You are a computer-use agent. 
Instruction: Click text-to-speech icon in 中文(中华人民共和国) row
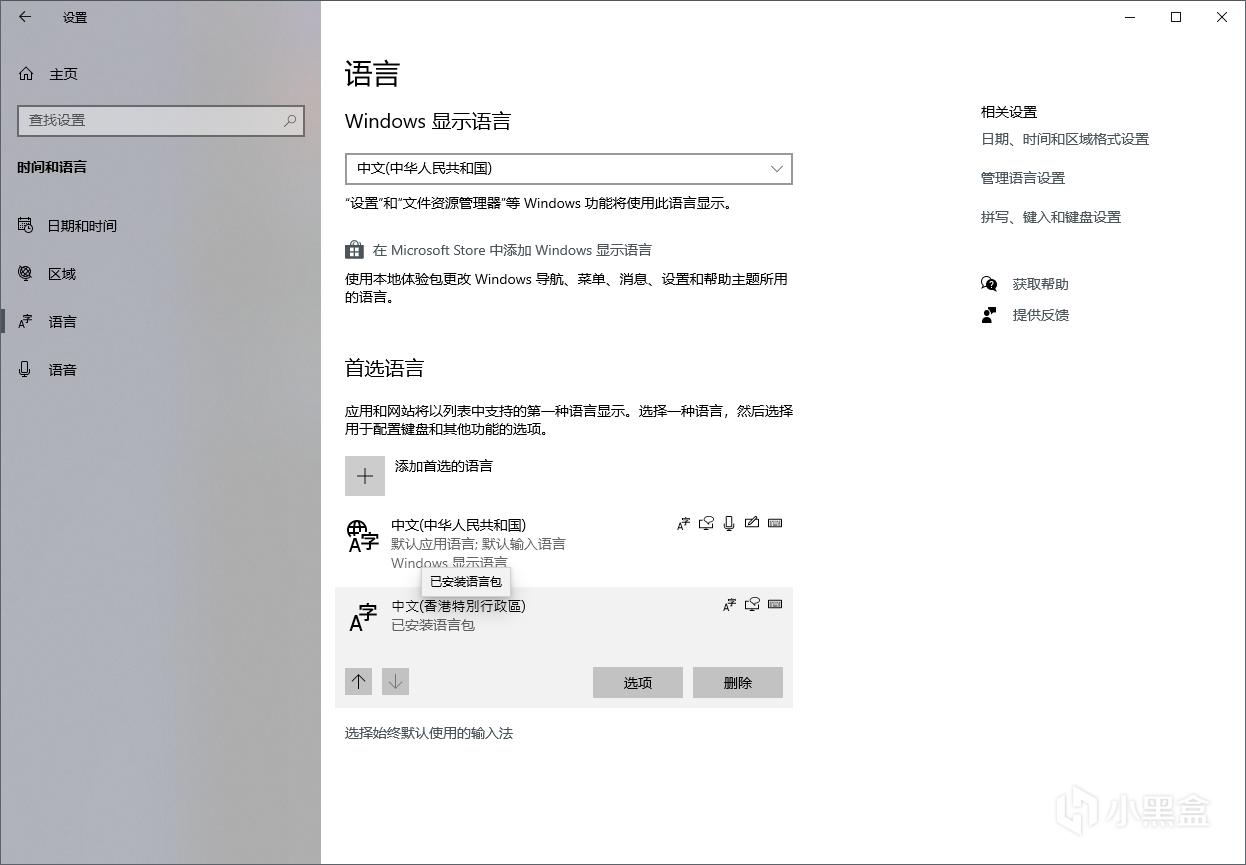pos(706,523)
